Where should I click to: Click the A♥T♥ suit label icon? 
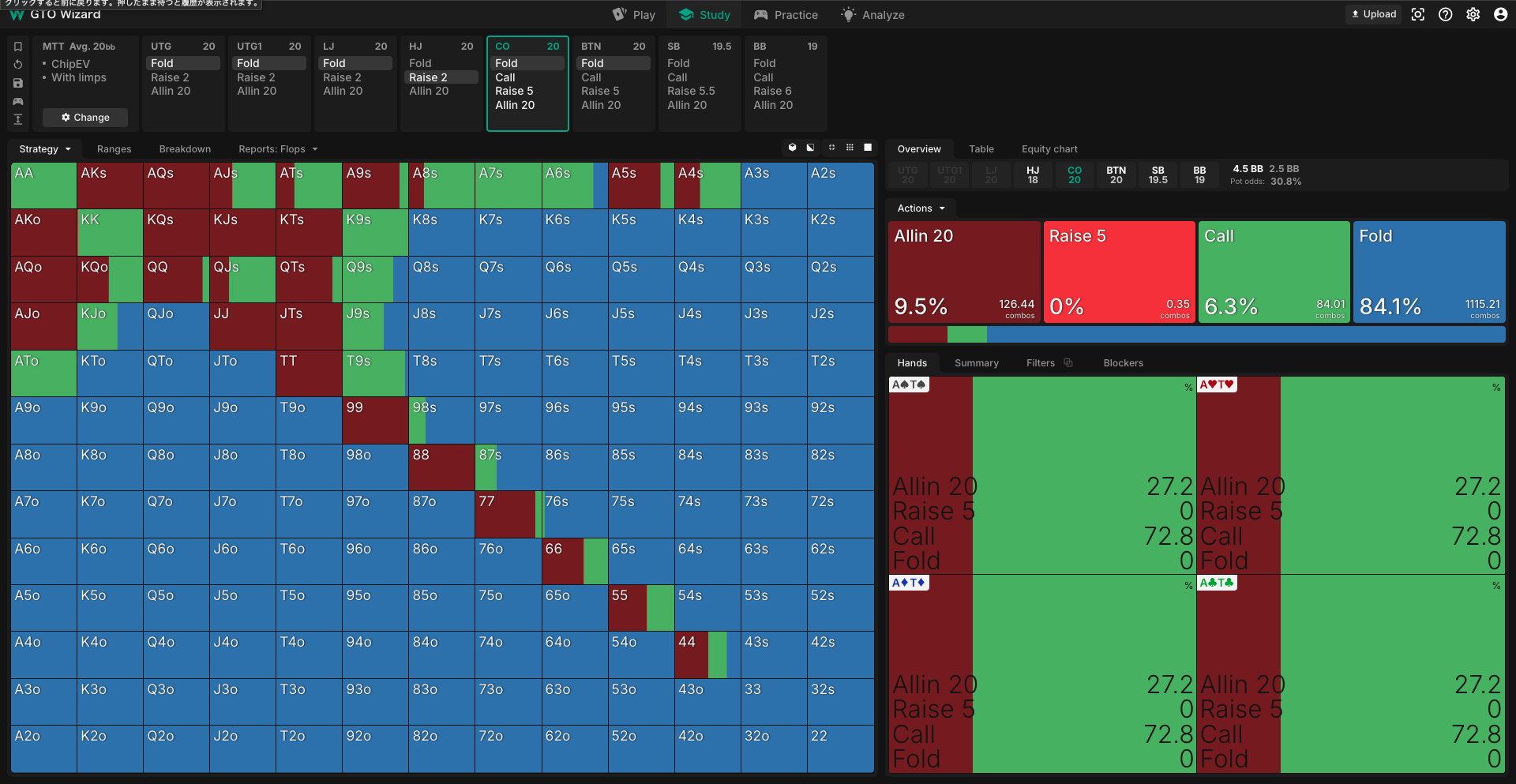1217,384
